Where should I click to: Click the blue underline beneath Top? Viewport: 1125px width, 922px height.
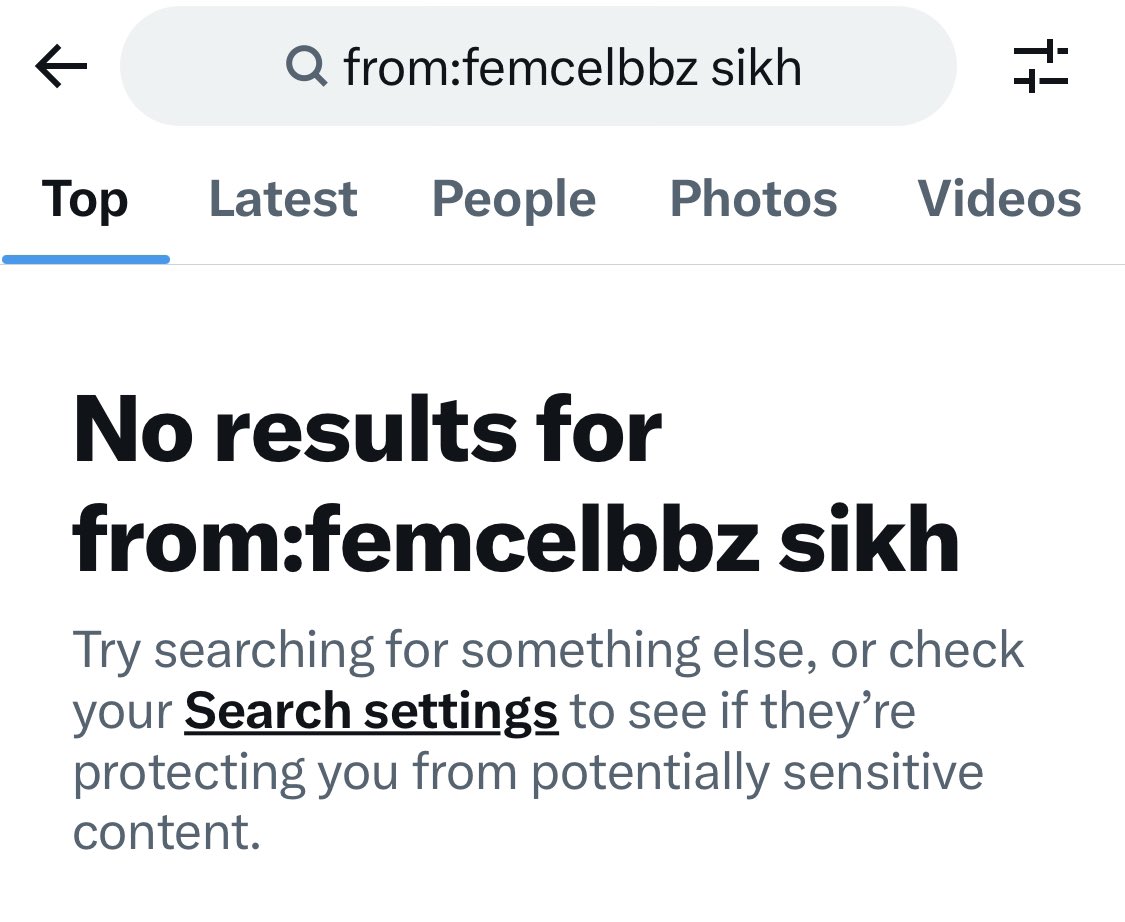pos(86,260)
